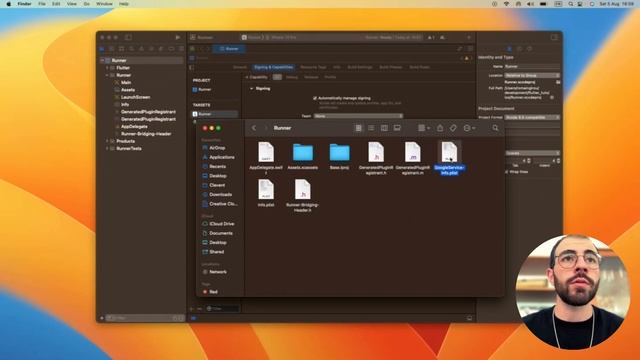Select the Profile configuration filter
The image size is (640, 360).
(330, 77)
